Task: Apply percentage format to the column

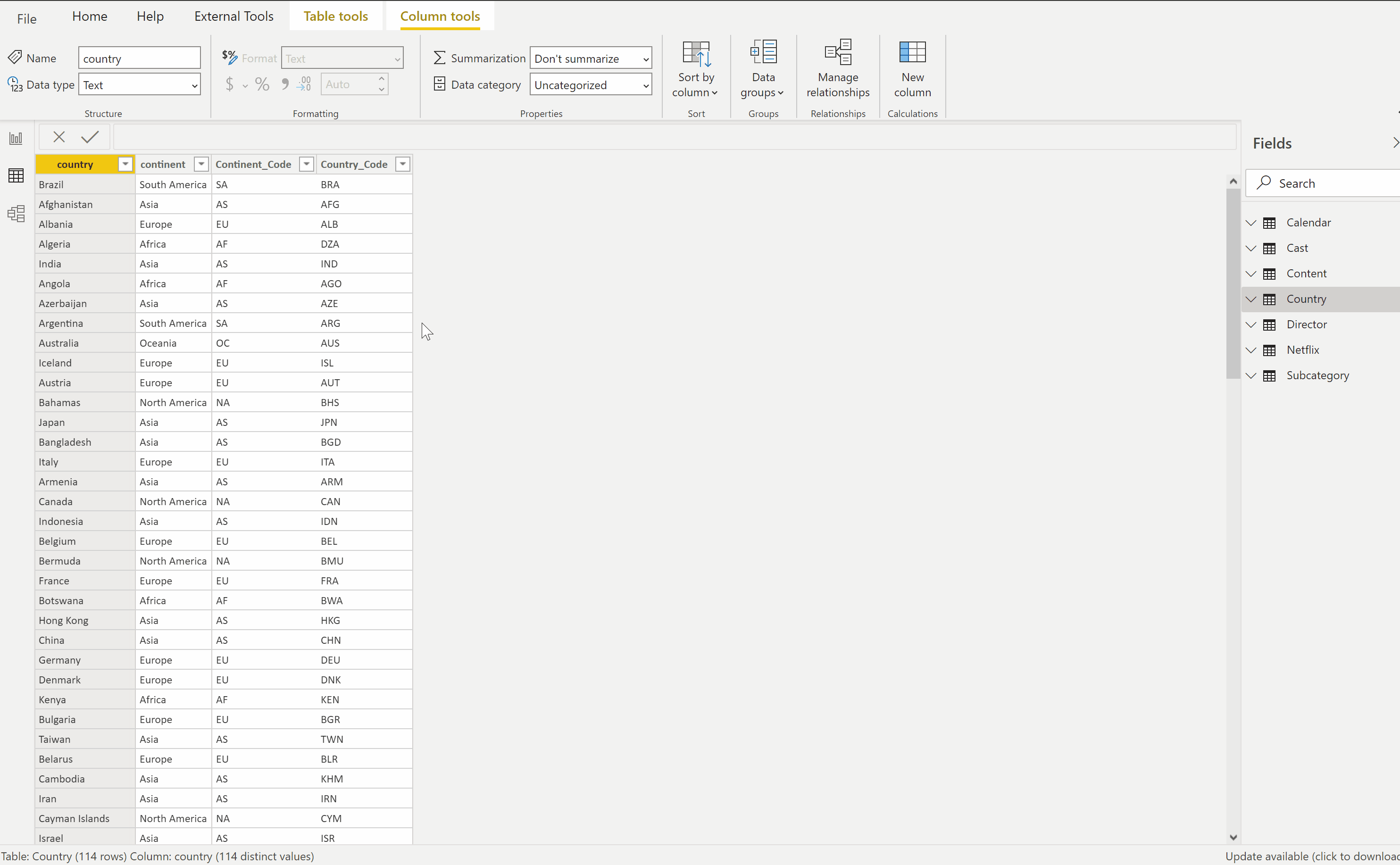Action: [x=262, y=83]
